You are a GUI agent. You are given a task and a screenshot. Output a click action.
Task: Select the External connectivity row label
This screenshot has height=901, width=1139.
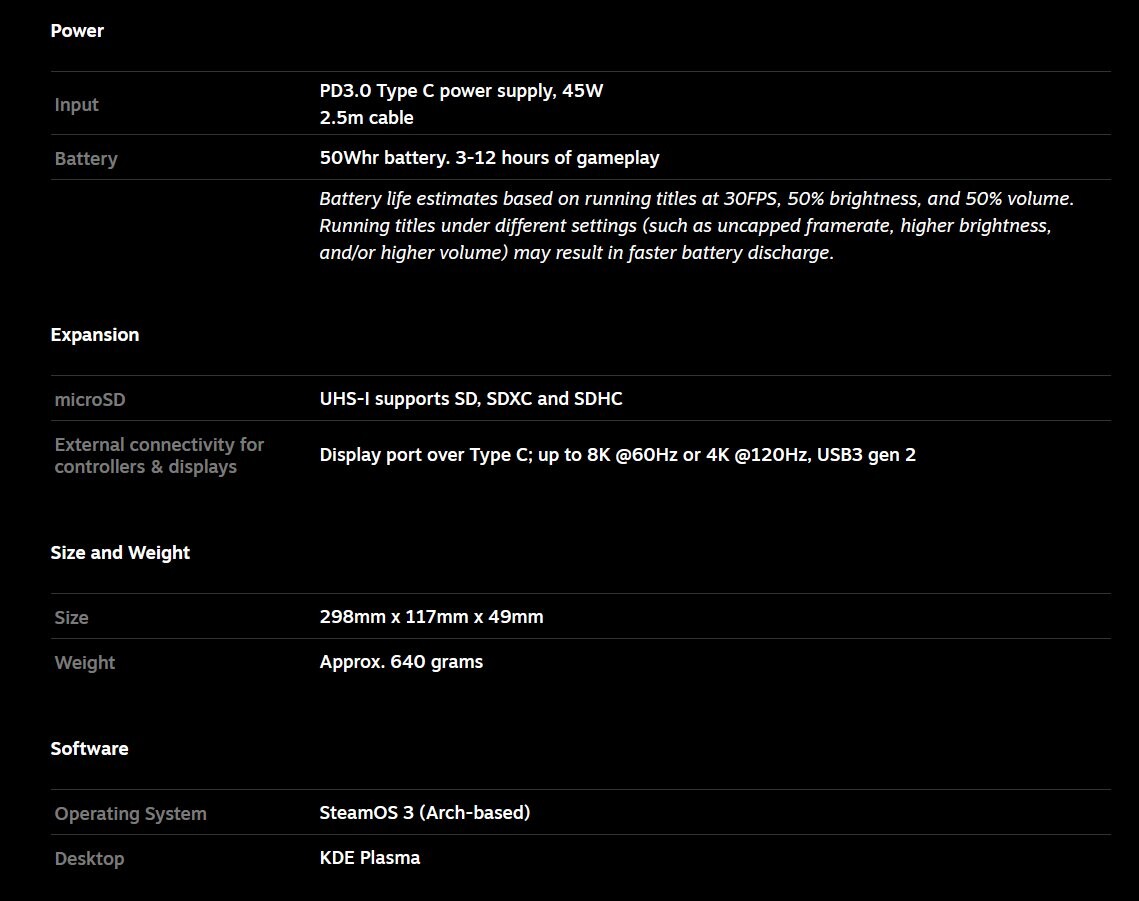coord(159,456)
